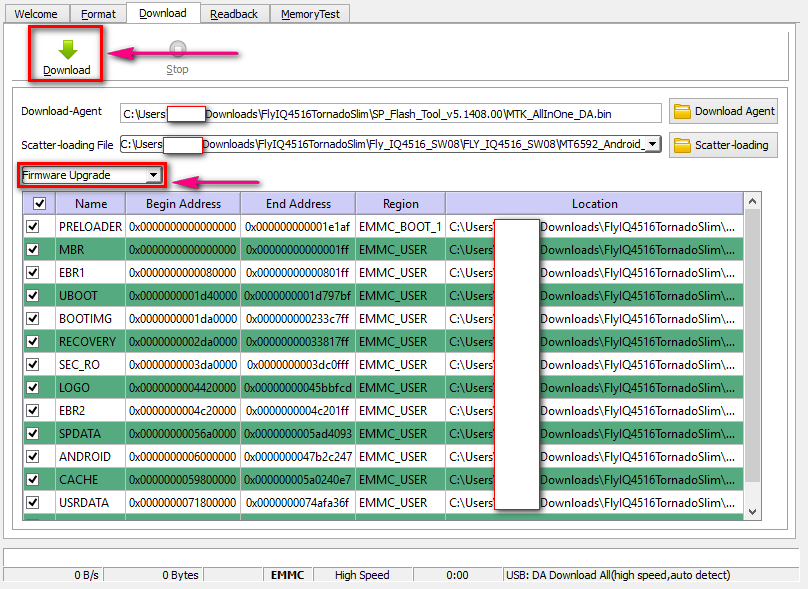Click the green Download arrow icon
The image size is (808, 589).
[67, 49]
